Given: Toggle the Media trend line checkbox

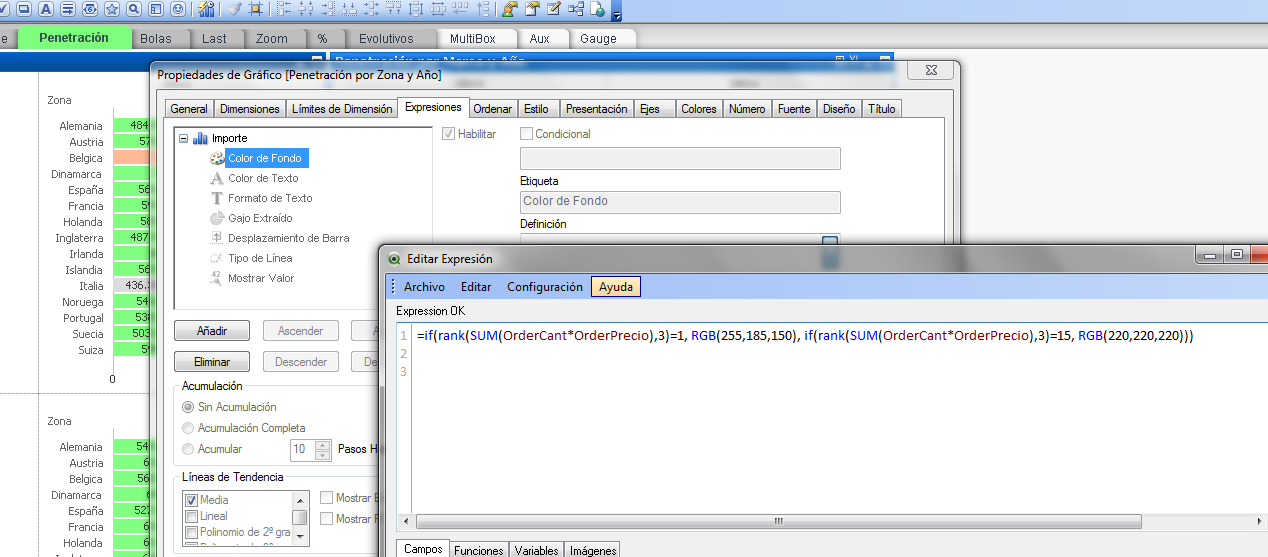Looking at the screenshot, I should (191, 500).
